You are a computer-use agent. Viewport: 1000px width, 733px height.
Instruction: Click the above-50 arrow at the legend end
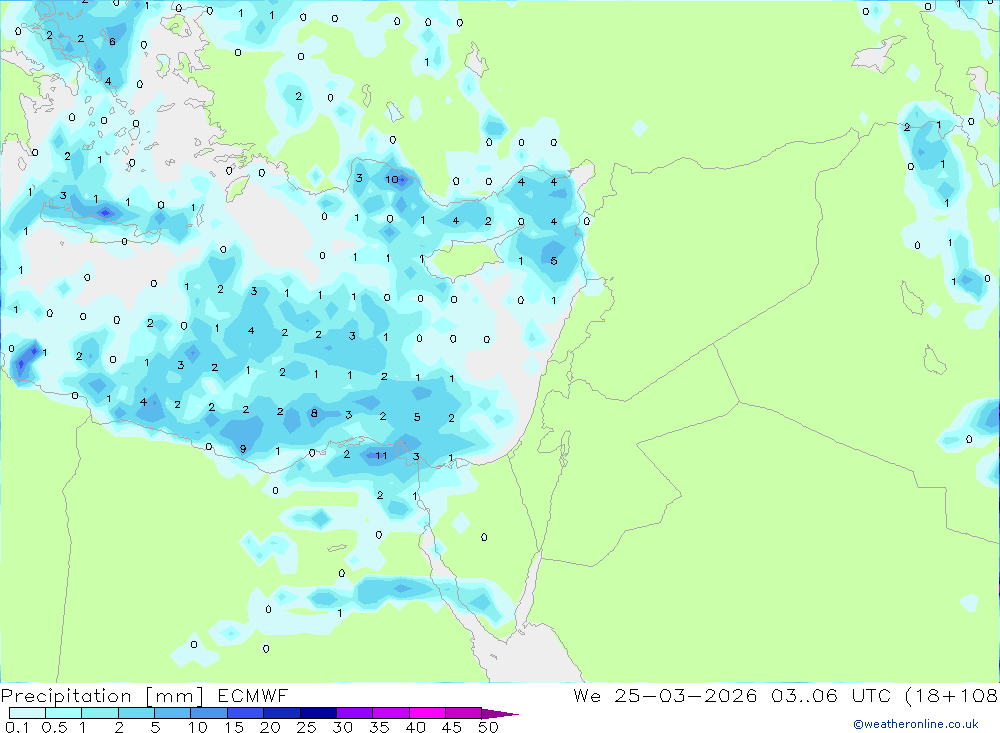499,713
